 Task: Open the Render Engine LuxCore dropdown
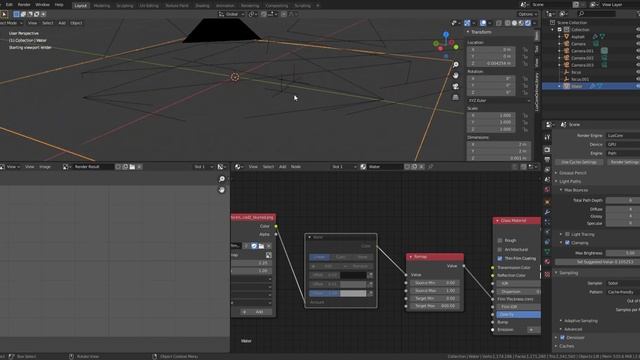623,136
